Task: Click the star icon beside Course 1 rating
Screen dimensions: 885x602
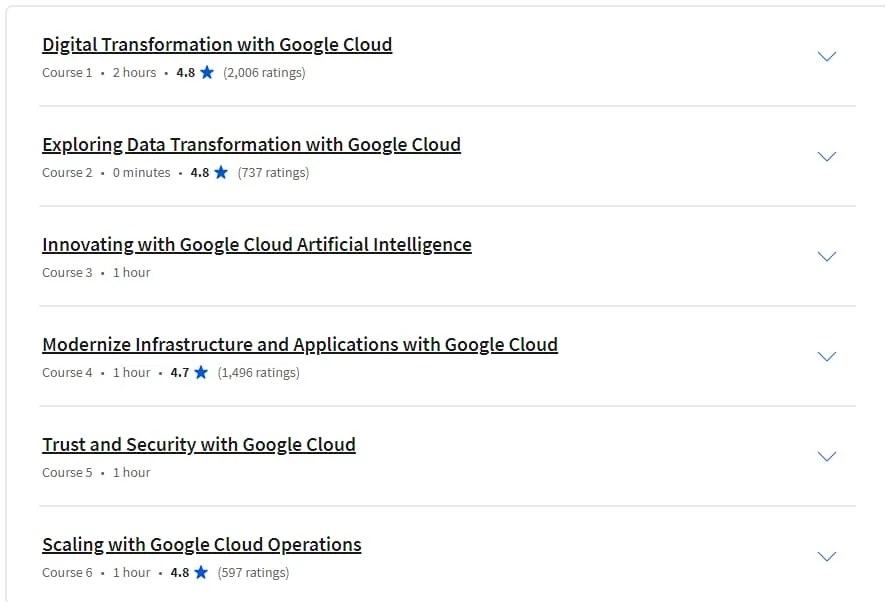Action: (207, 72)
